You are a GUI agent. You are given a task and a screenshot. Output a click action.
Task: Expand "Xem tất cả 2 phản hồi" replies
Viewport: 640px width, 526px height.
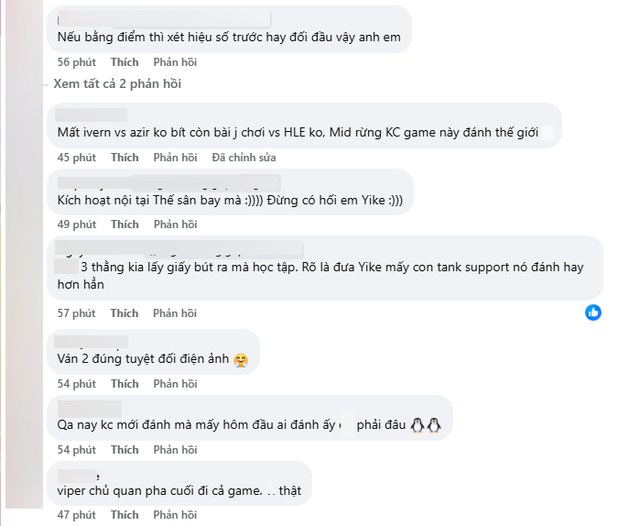[117, 84]
